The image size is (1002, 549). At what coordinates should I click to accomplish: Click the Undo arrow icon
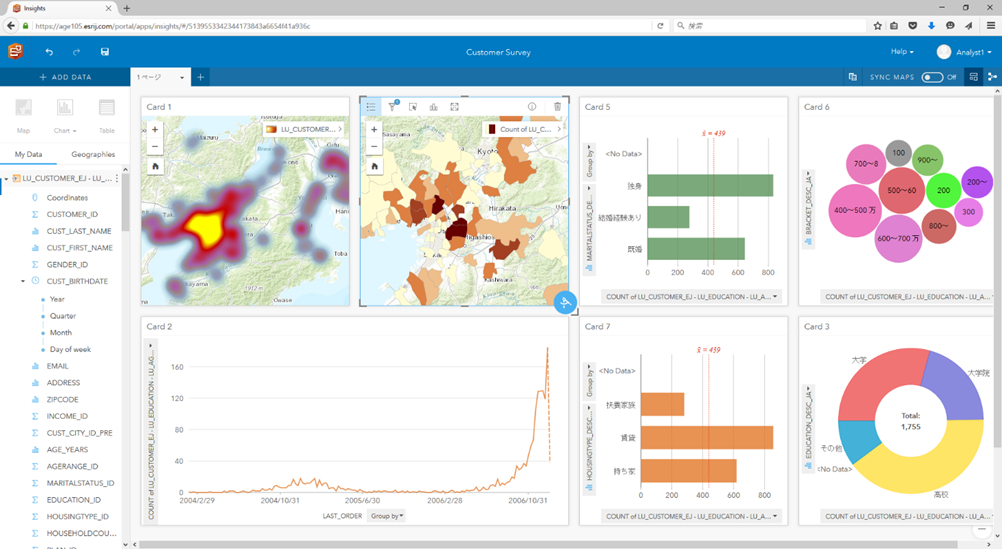point(49,52)
